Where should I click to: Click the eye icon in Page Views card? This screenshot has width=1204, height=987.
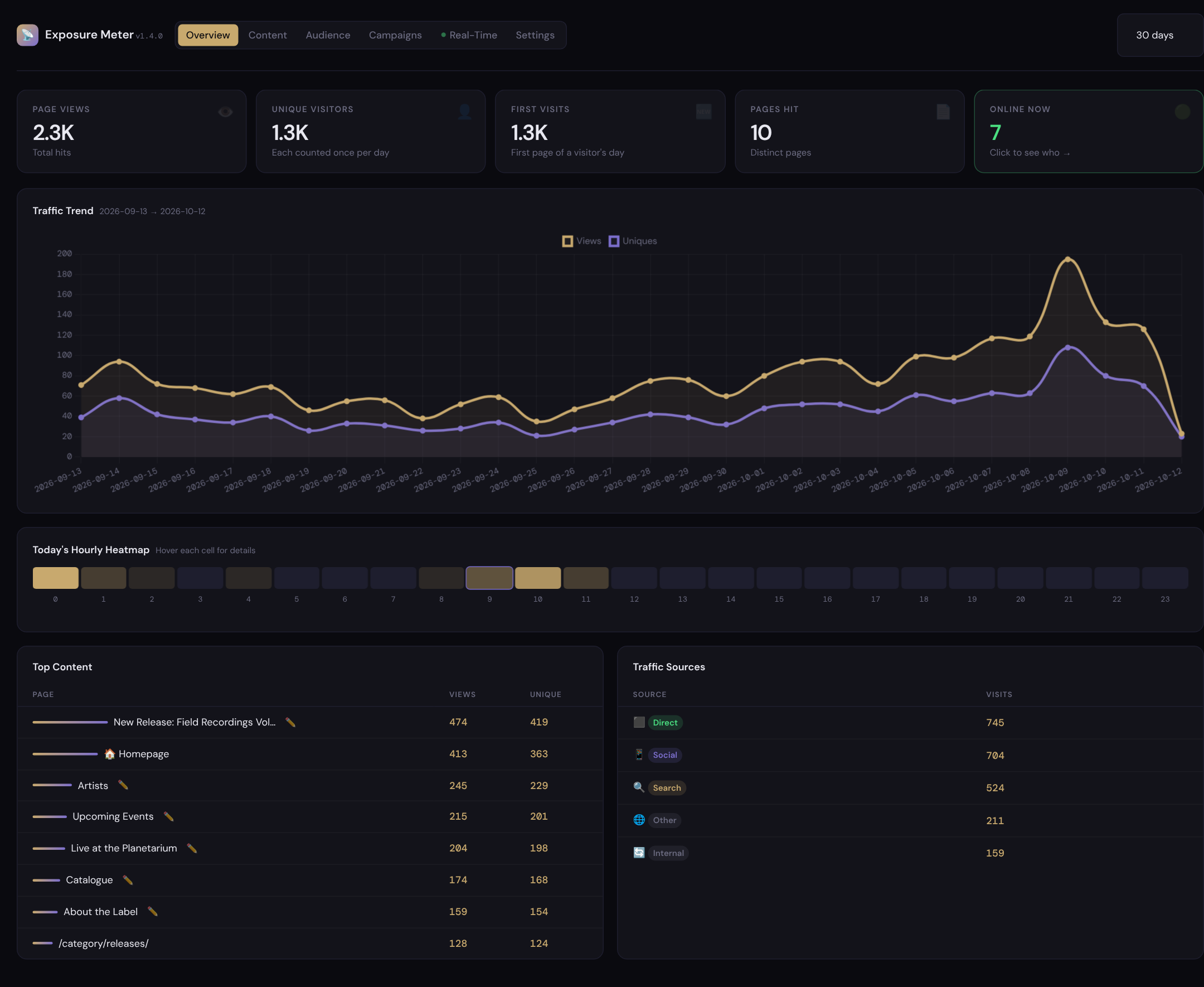point(226,112)
